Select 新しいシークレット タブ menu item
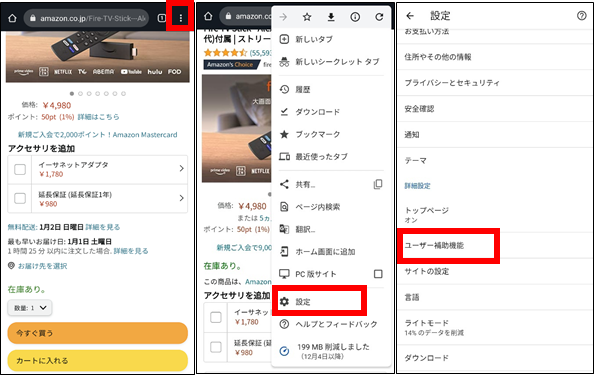The height and width of the screenshot is (375, 594). click(x=331, y=61)
